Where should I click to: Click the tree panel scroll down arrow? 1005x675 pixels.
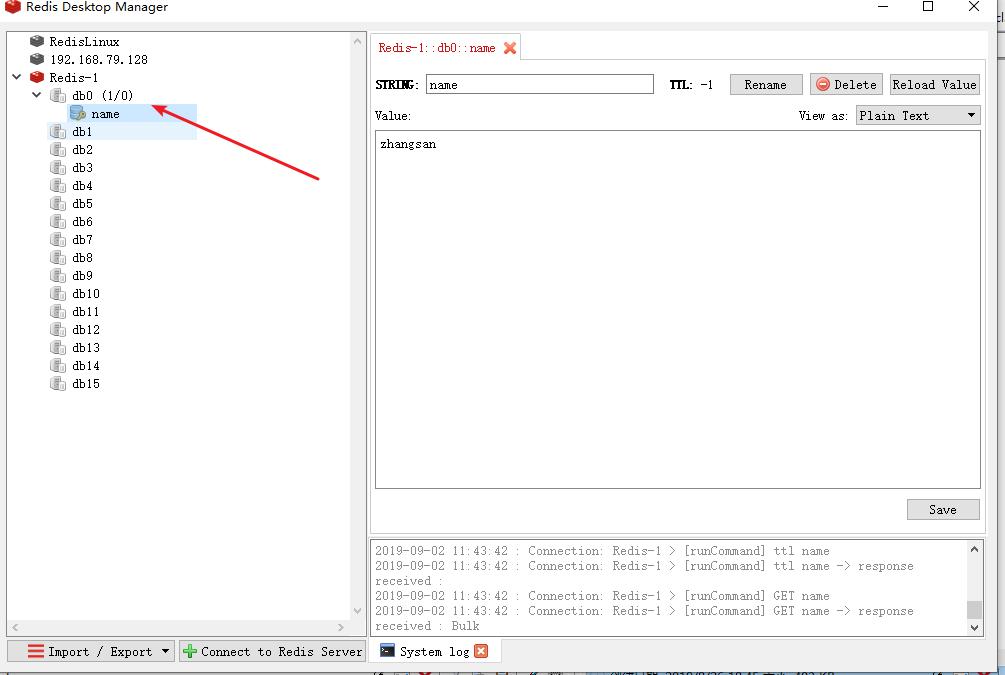point(358,610)
